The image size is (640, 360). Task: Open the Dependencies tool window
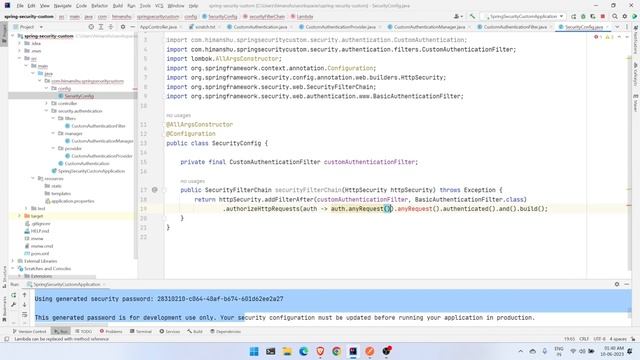[x=225, y=331]
